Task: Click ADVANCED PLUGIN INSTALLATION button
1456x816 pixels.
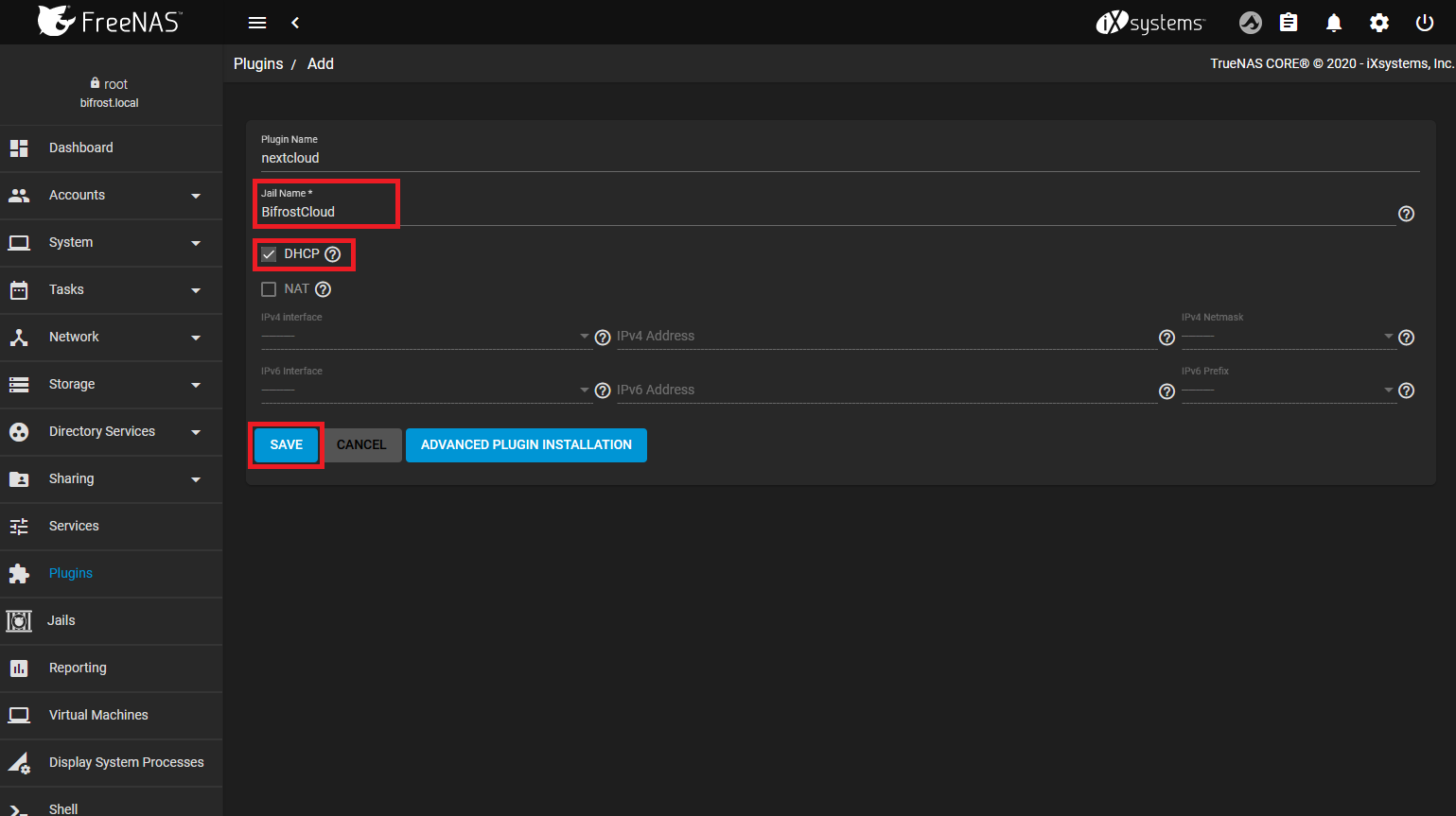Action: (x=526, y=445)
